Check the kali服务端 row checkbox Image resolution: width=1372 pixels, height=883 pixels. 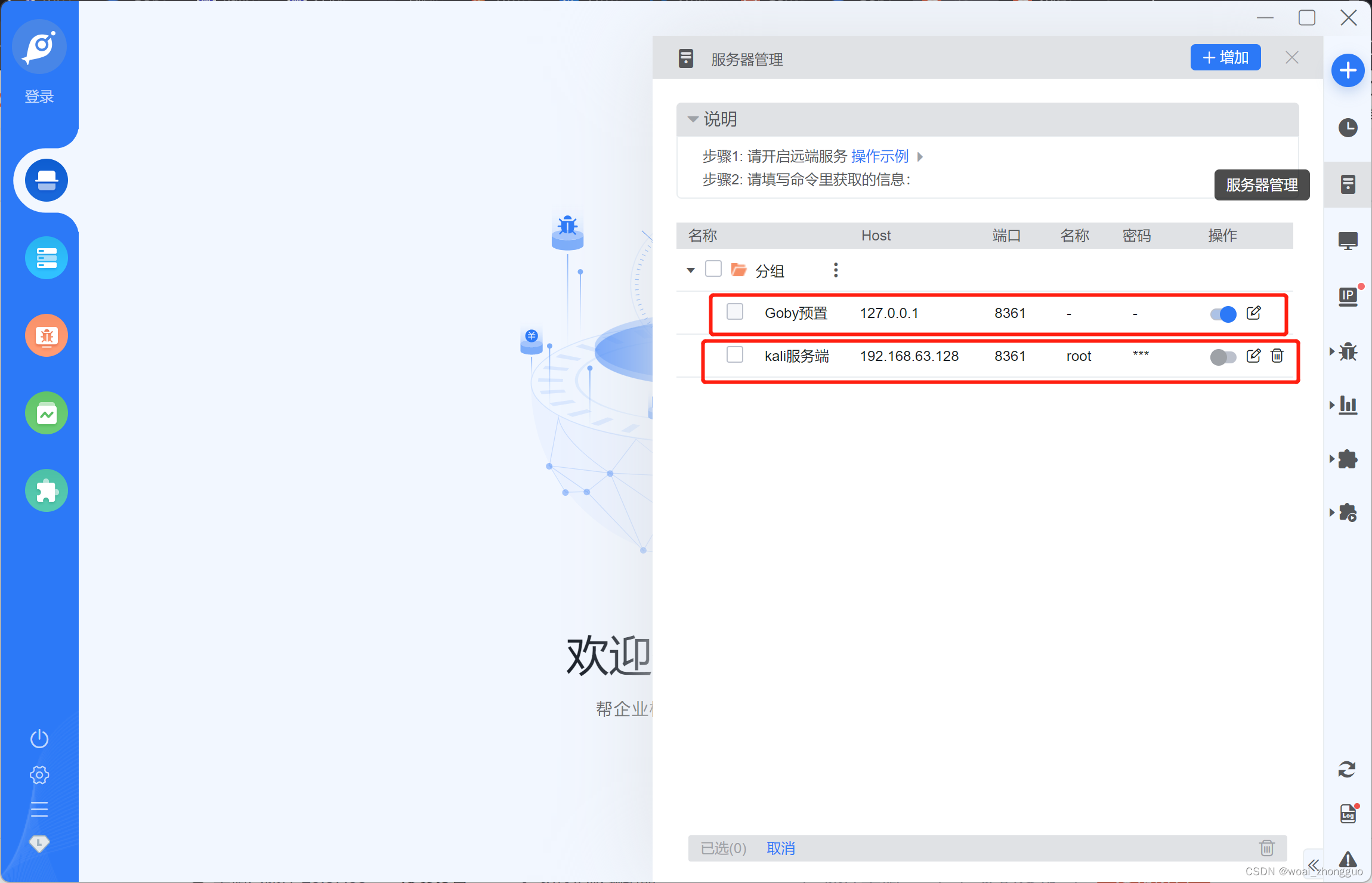735,355
